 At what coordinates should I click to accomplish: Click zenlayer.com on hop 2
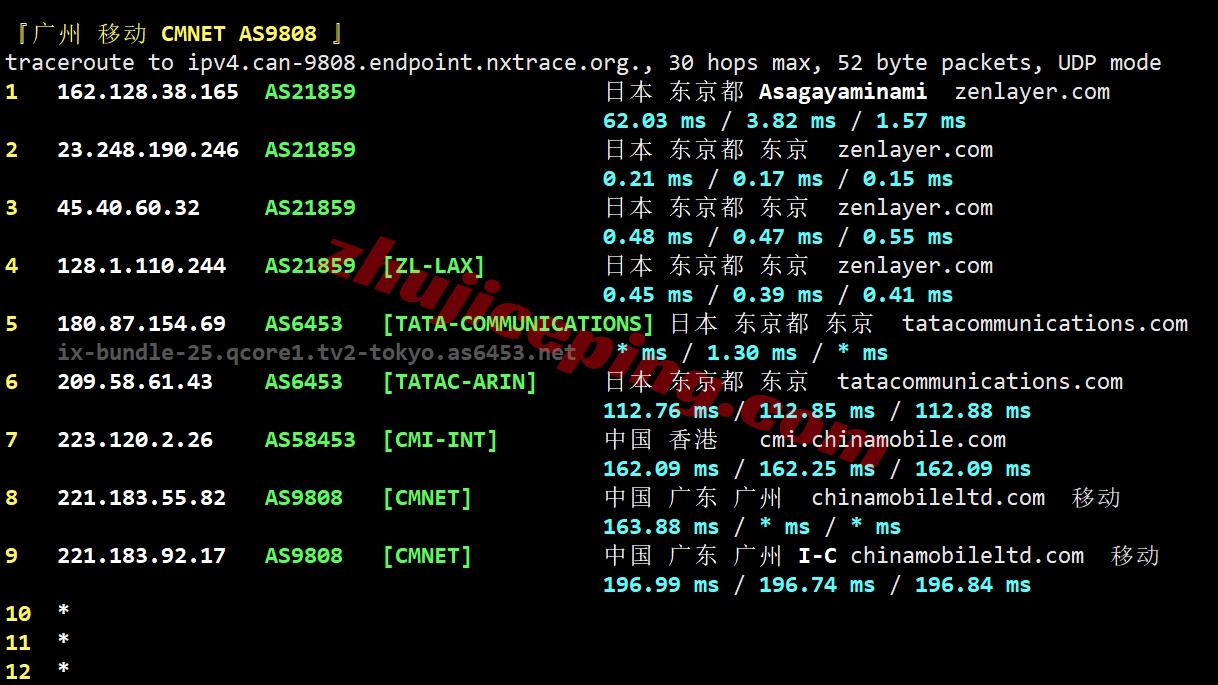pyautogui.click(x=915, y=150)
